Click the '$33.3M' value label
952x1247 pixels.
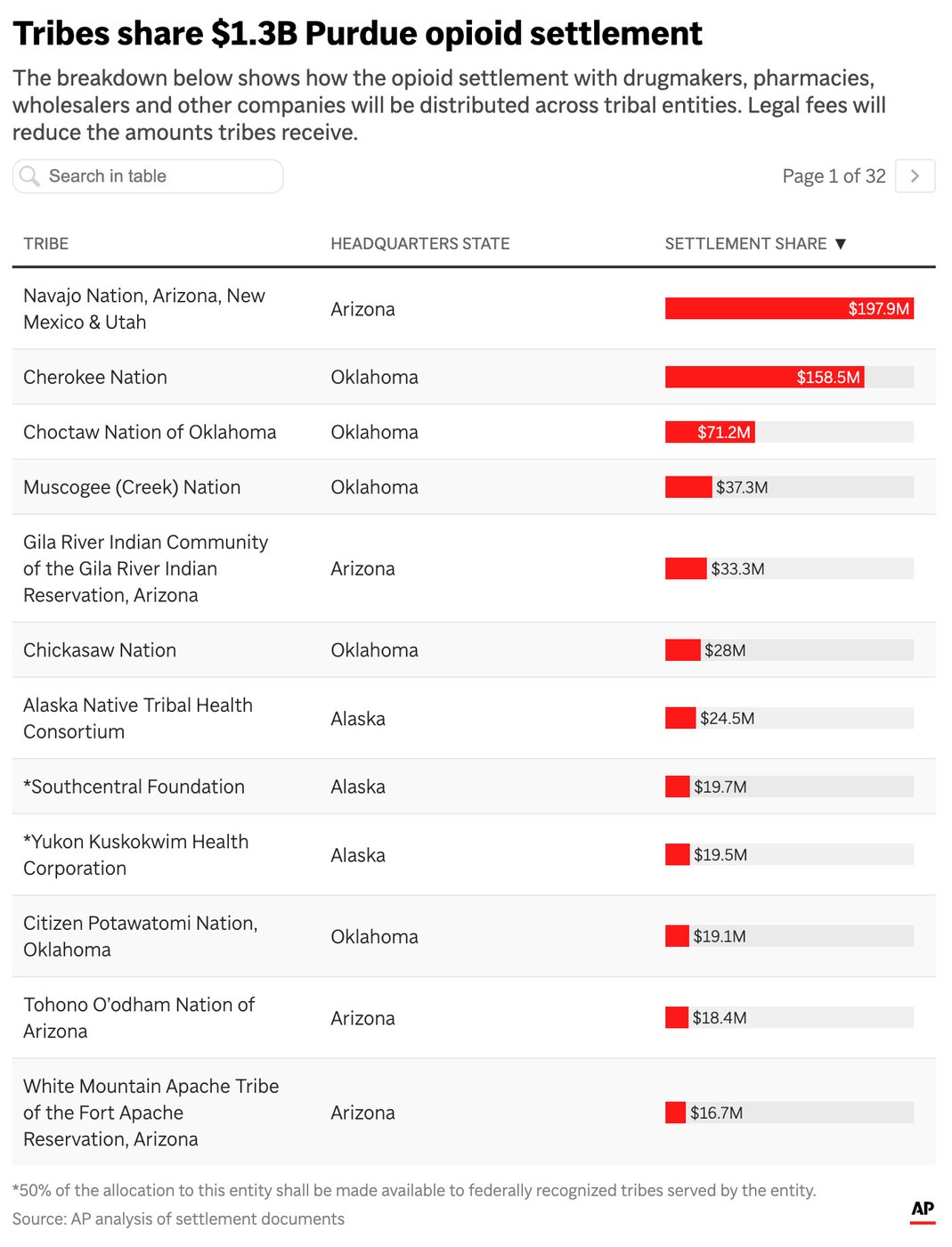(737, 568)
